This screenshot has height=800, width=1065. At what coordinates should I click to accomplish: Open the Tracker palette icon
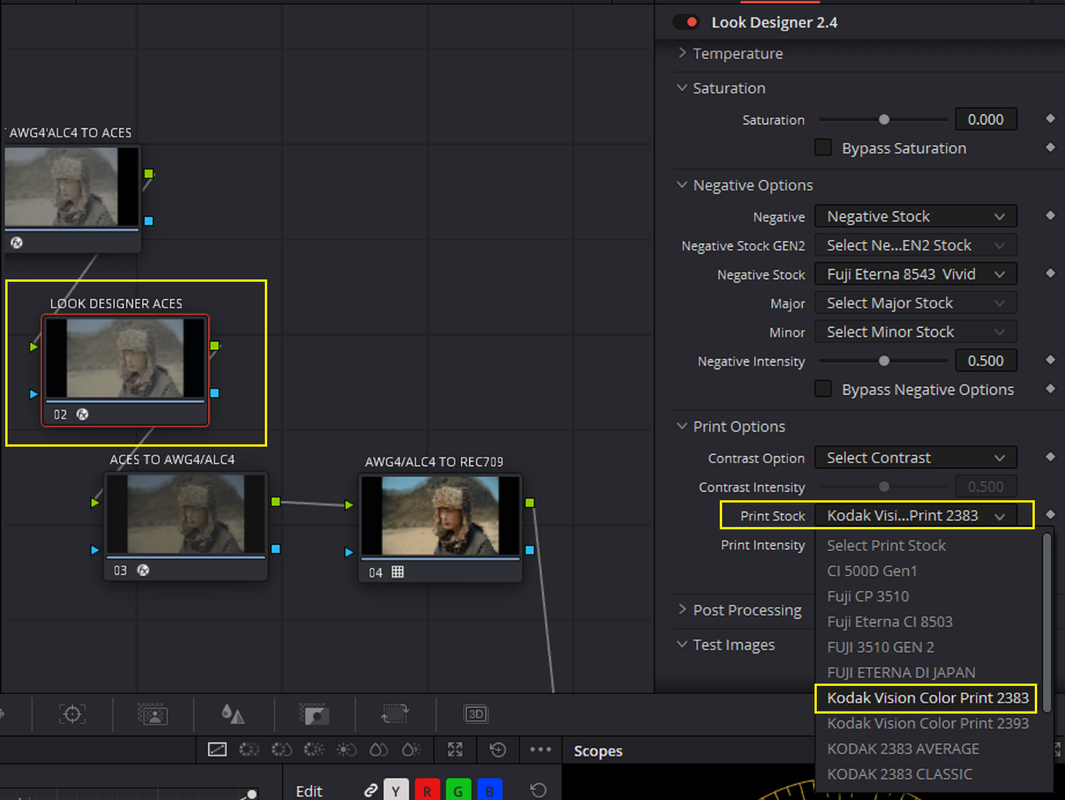tap(72, 714)
